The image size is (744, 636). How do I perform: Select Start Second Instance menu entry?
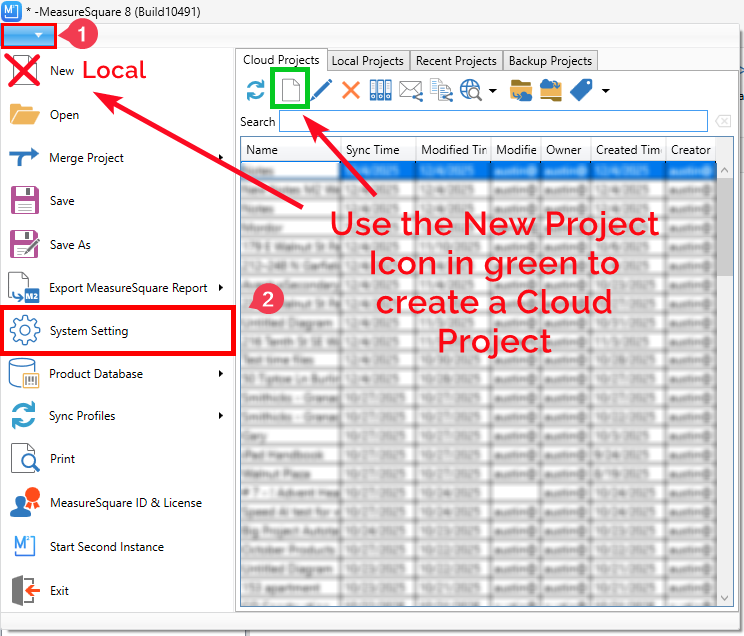[107, 547]
